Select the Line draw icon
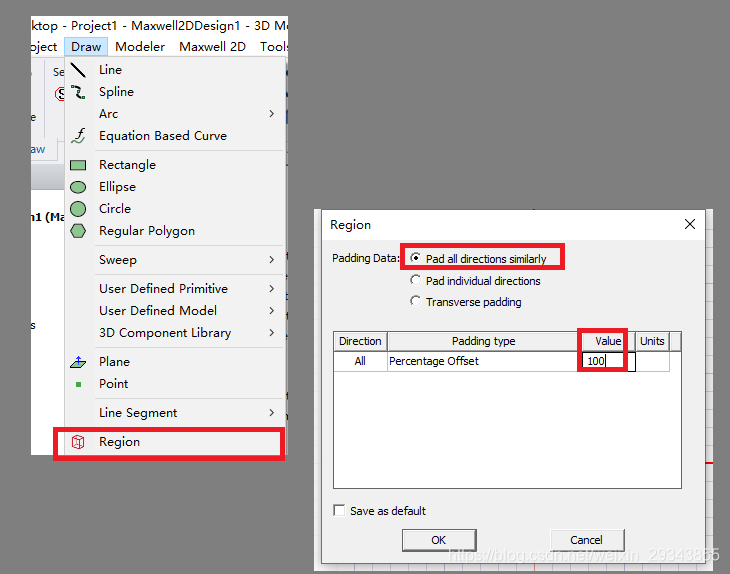This screenshot has width=730, height=574. pos(78,70)
